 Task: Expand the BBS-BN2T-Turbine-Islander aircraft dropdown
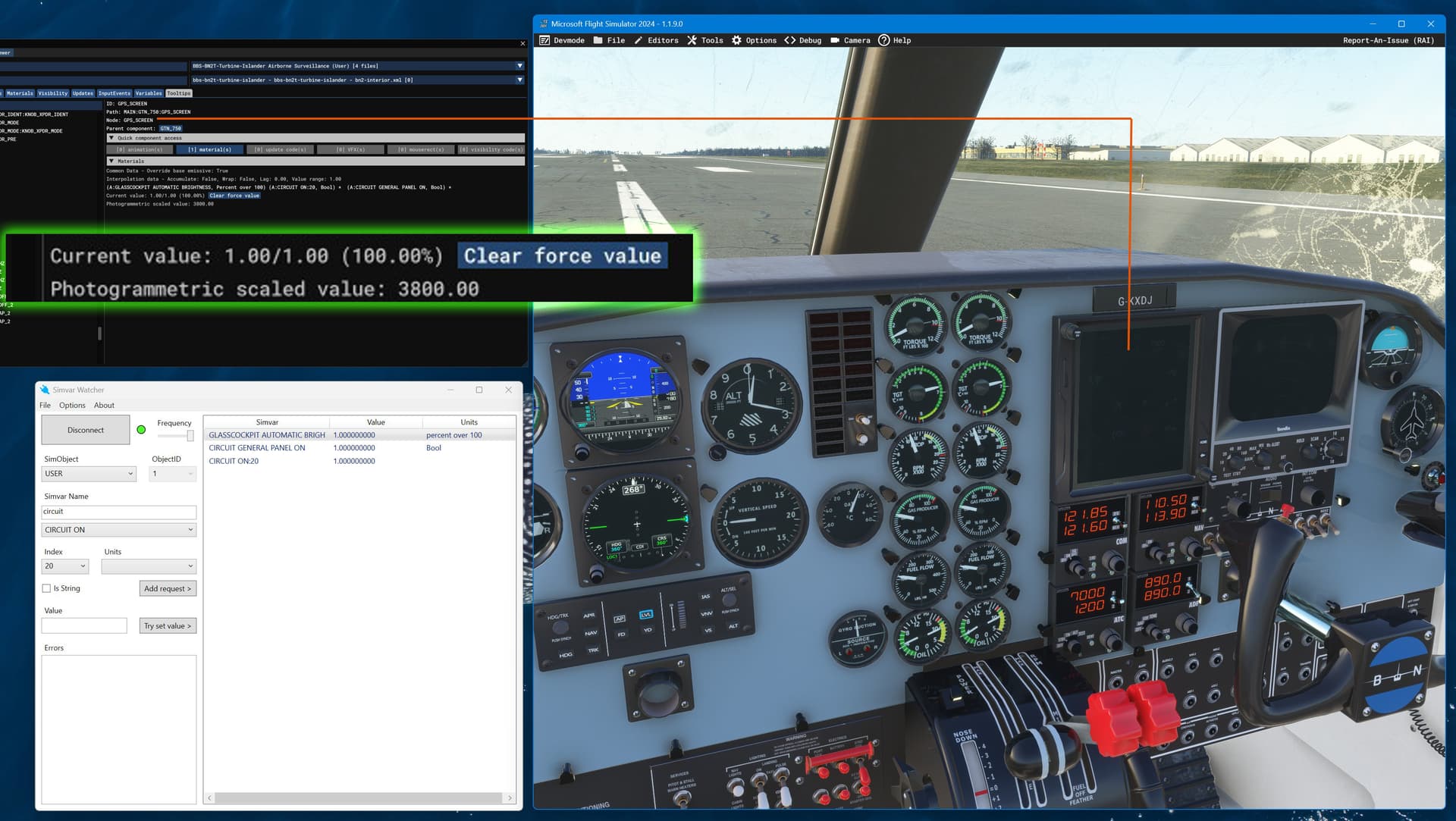(x=357, y=66)
